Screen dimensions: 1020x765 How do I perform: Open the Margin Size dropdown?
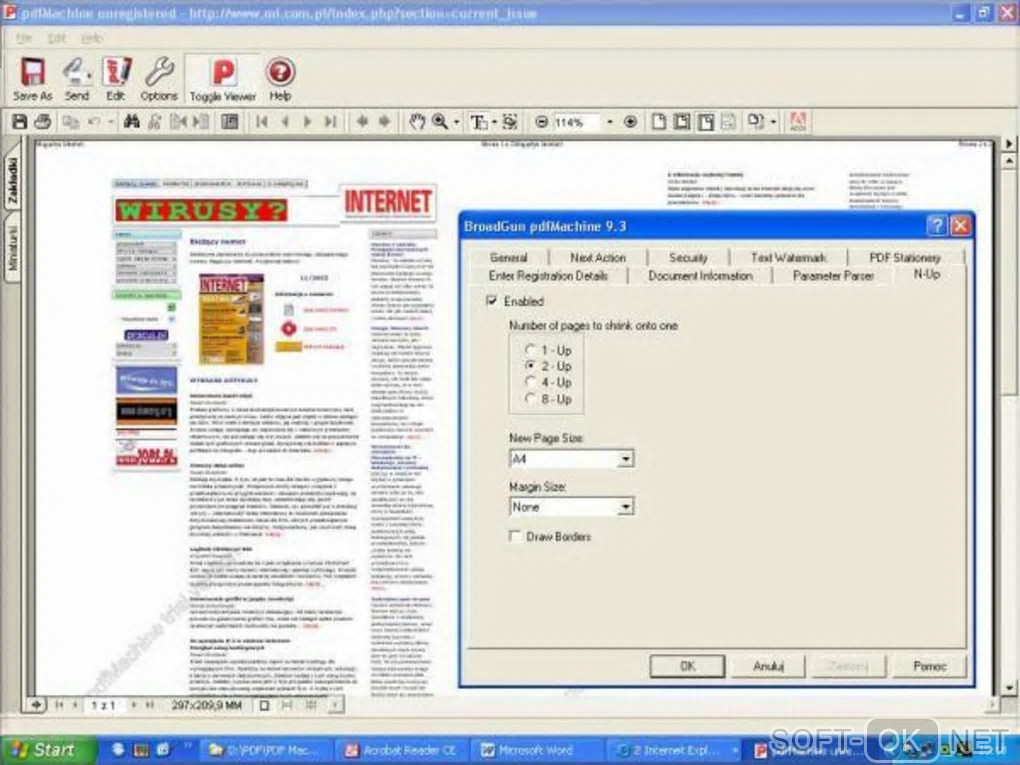(625, 506)
